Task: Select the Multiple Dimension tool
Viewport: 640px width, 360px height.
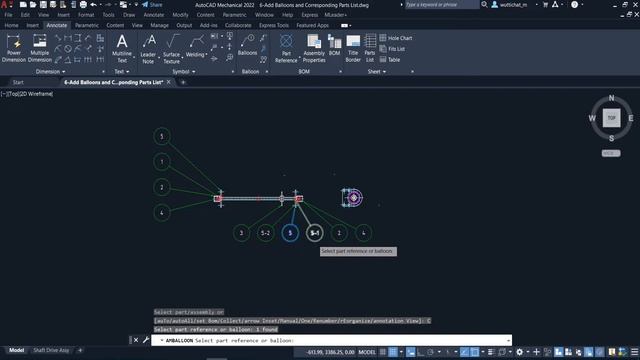Action: (40, 48)
